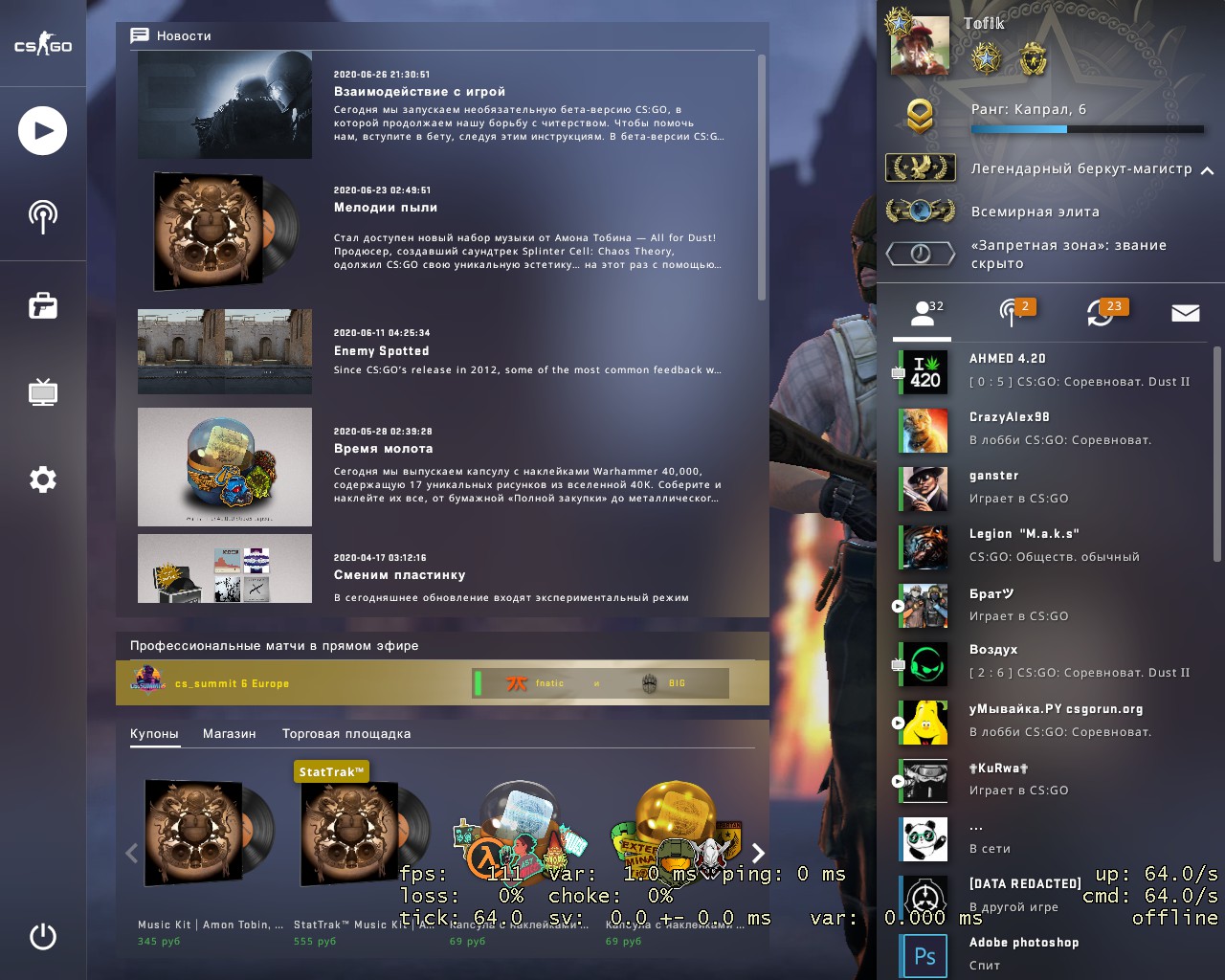Click AHMED 4.20 friend avatar

click(924, 372)
